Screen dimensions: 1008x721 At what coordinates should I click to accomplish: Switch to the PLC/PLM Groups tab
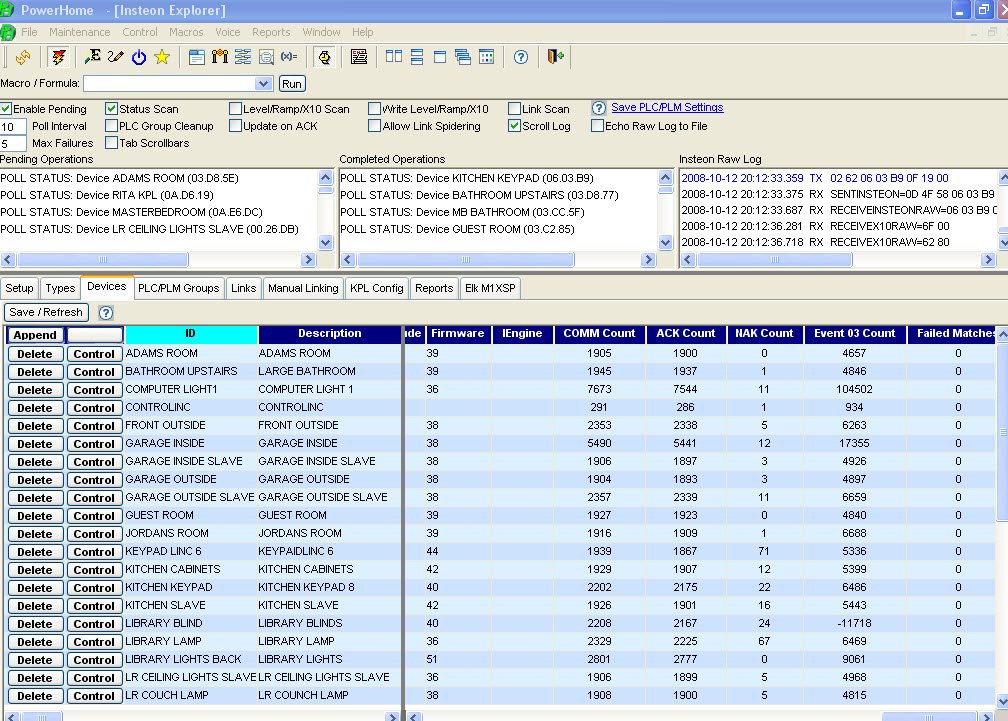(x=179, y=289)
